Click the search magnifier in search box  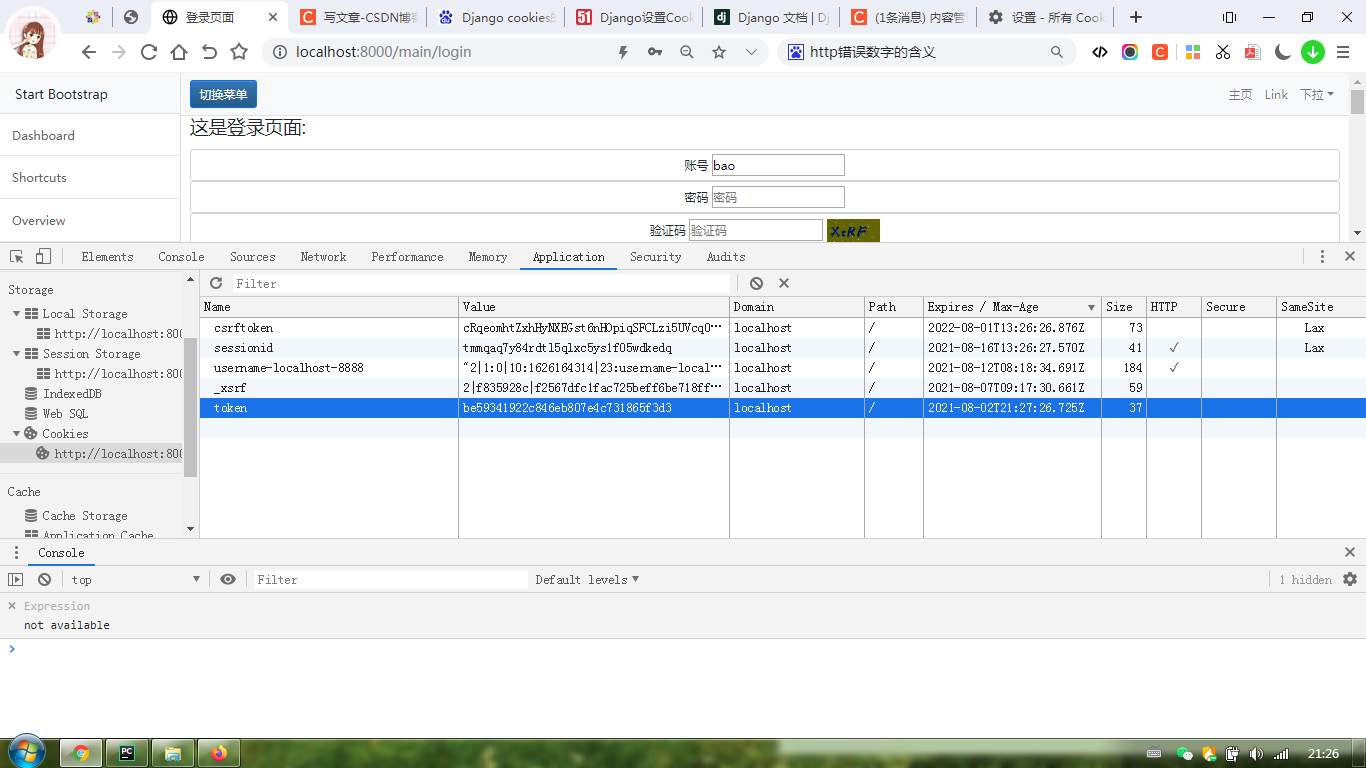coord(1057,52)
